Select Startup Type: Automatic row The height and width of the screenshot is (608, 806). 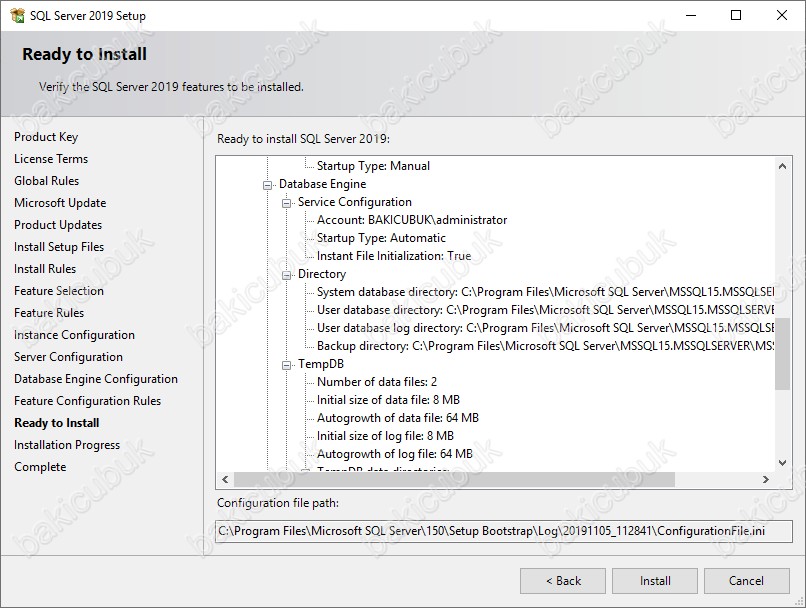coord(381,238)
